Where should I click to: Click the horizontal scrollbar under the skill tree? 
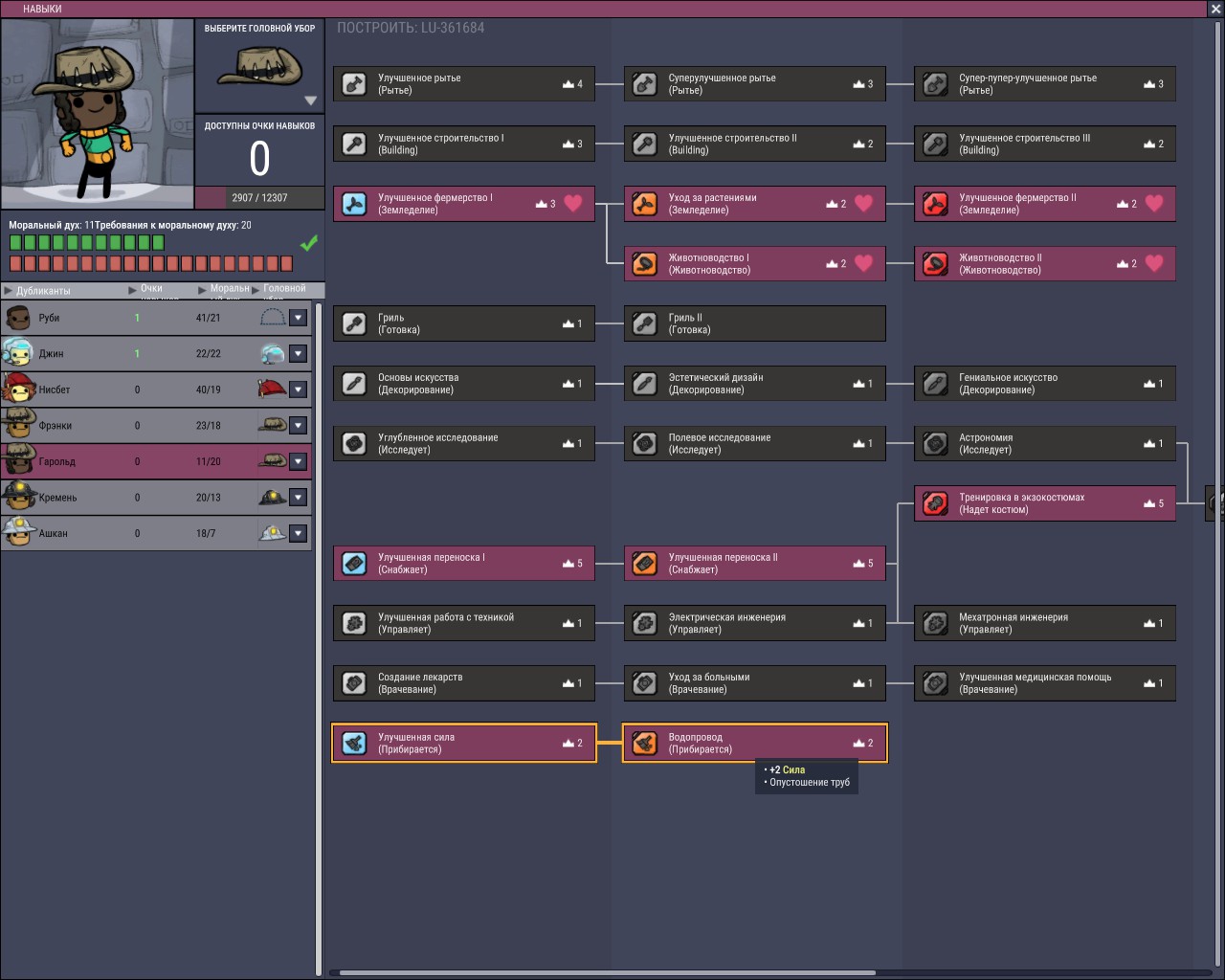coord(607,973)
